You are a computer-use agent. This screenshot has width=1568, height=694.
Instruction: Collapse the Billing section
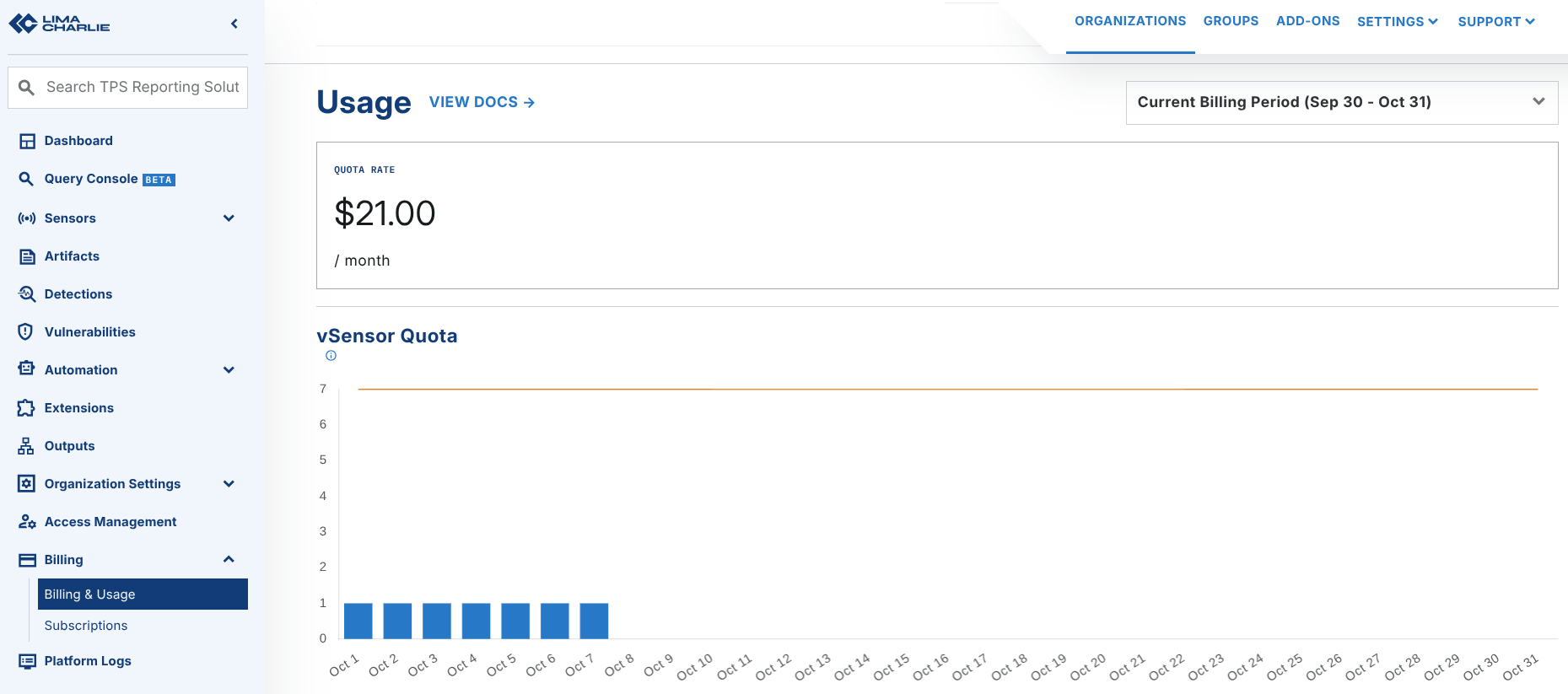[229, 560]
